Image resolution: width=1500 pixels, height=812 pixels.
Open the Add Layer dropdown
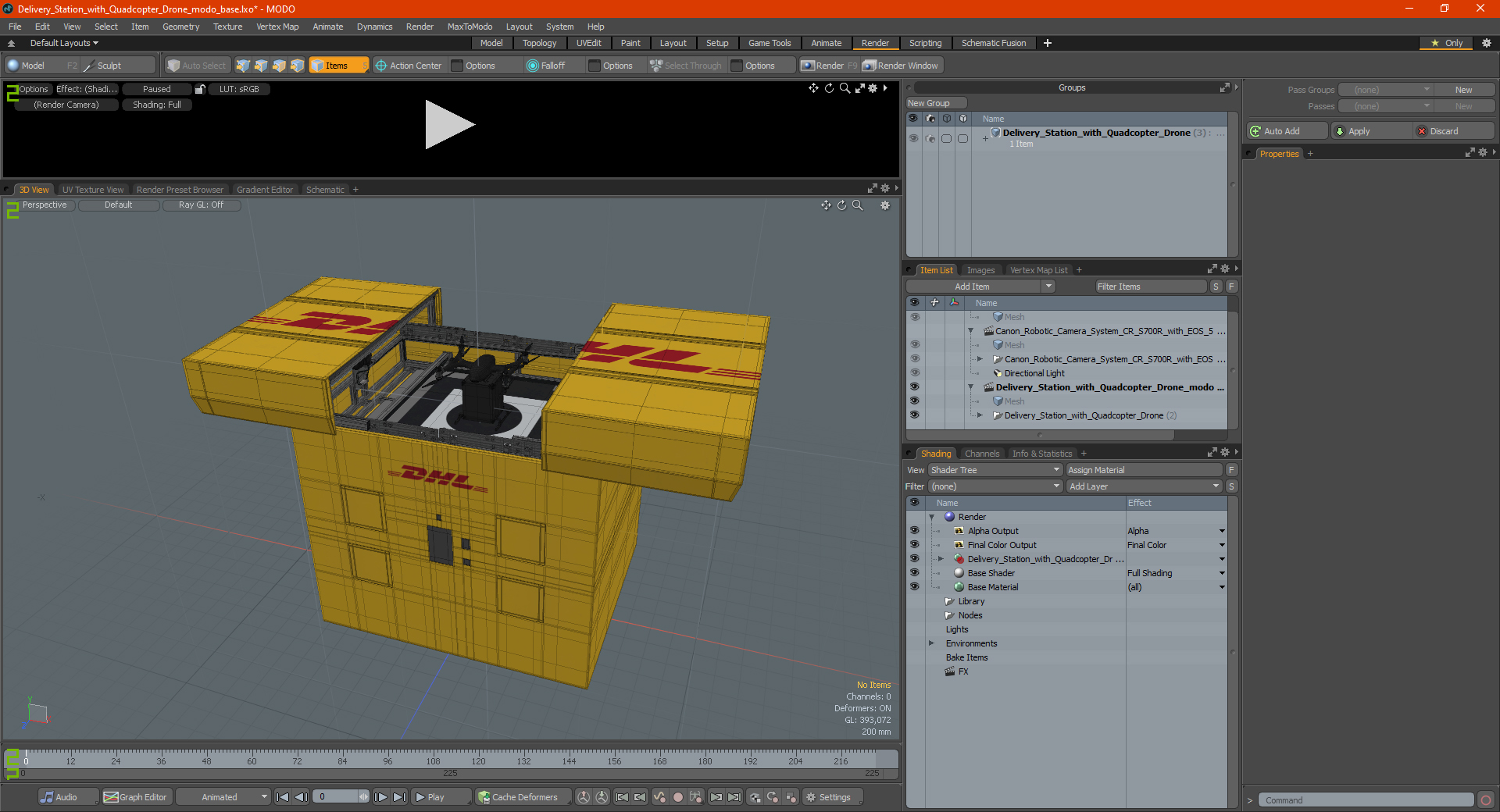pos(1144,486)
